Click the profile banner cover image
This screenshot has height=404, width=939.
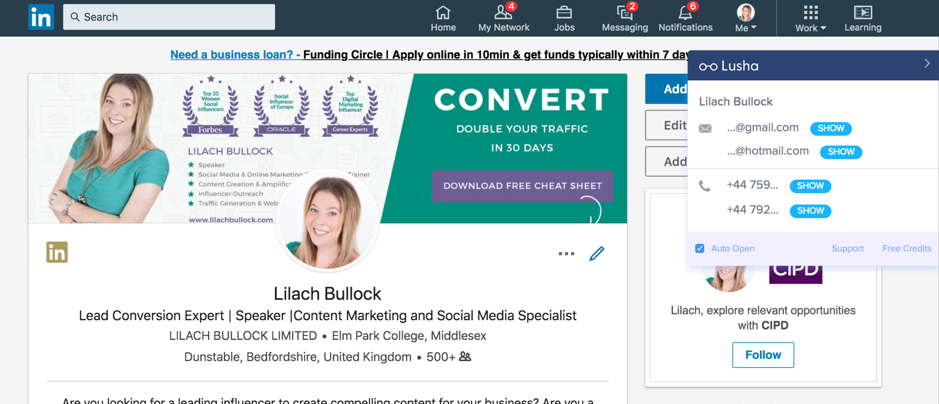[328, 148]
